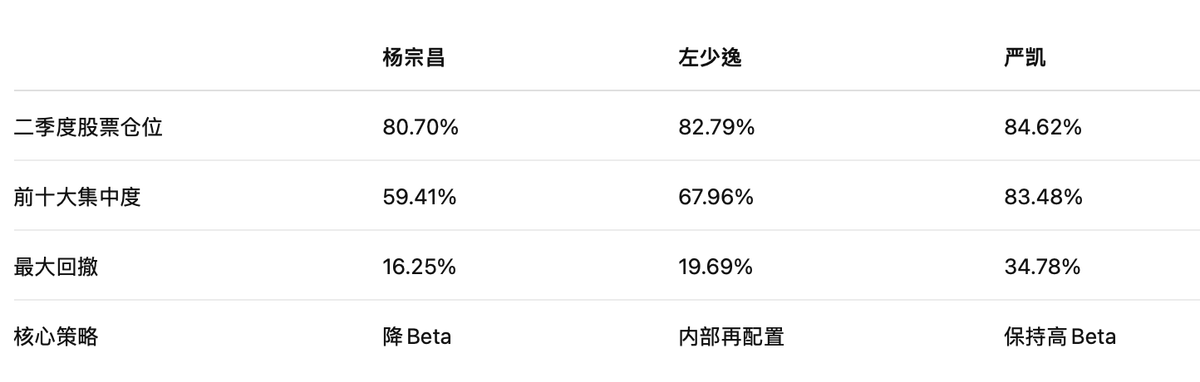Click the 内部再配置 strategy cell
This screenshot has width=1200, height=382.
731,336
